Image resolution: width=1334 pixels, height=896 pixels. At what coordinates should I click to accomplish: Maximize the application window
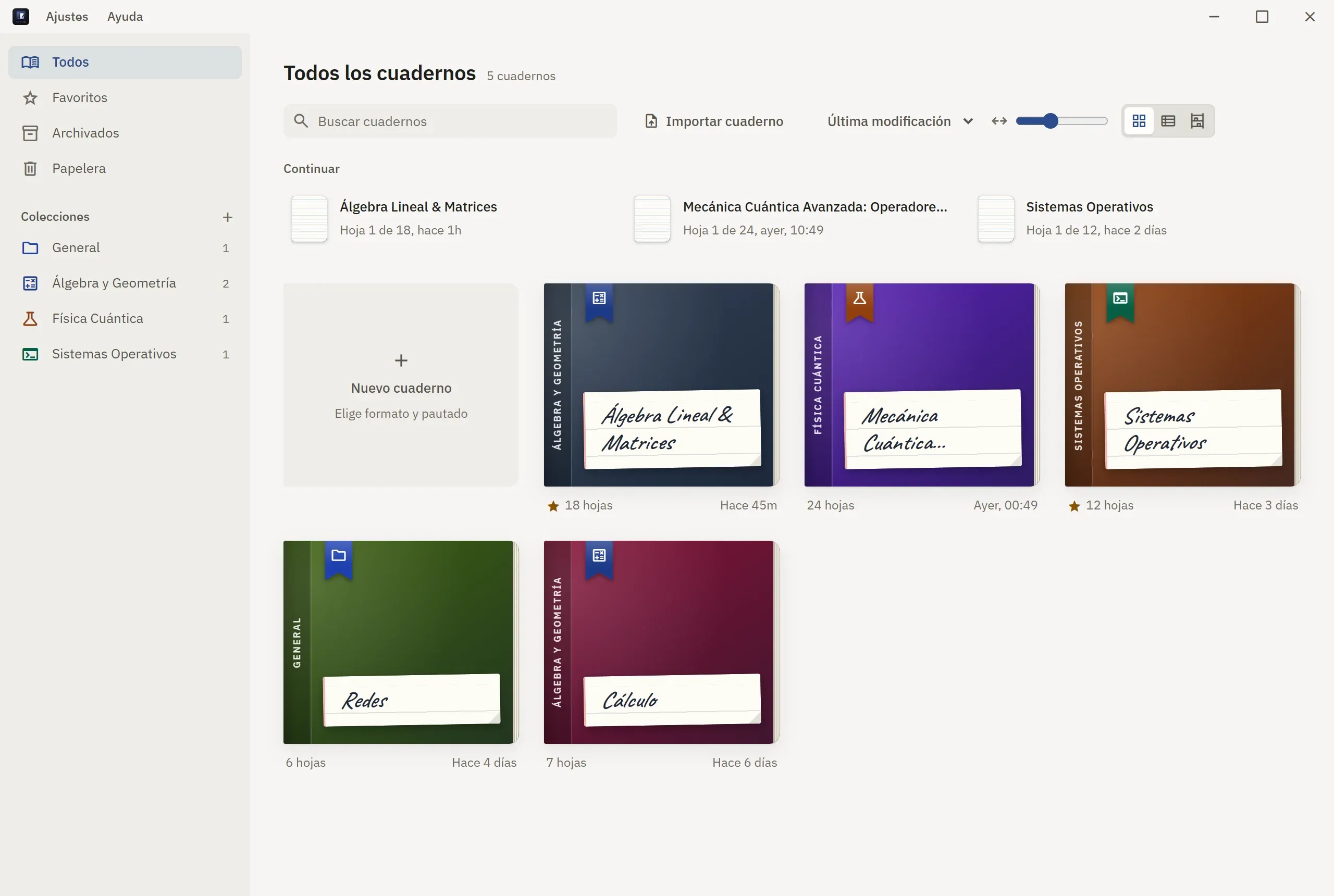coord(1262,17)
